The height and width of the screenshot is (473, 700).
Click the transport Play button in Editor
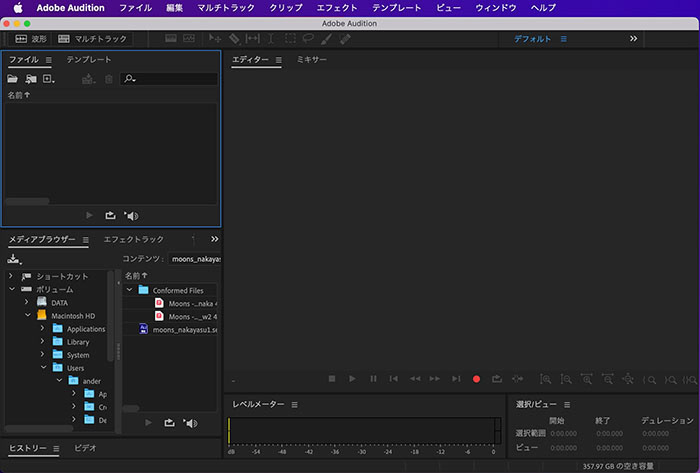pyautogui.click(x=352, y=378)
